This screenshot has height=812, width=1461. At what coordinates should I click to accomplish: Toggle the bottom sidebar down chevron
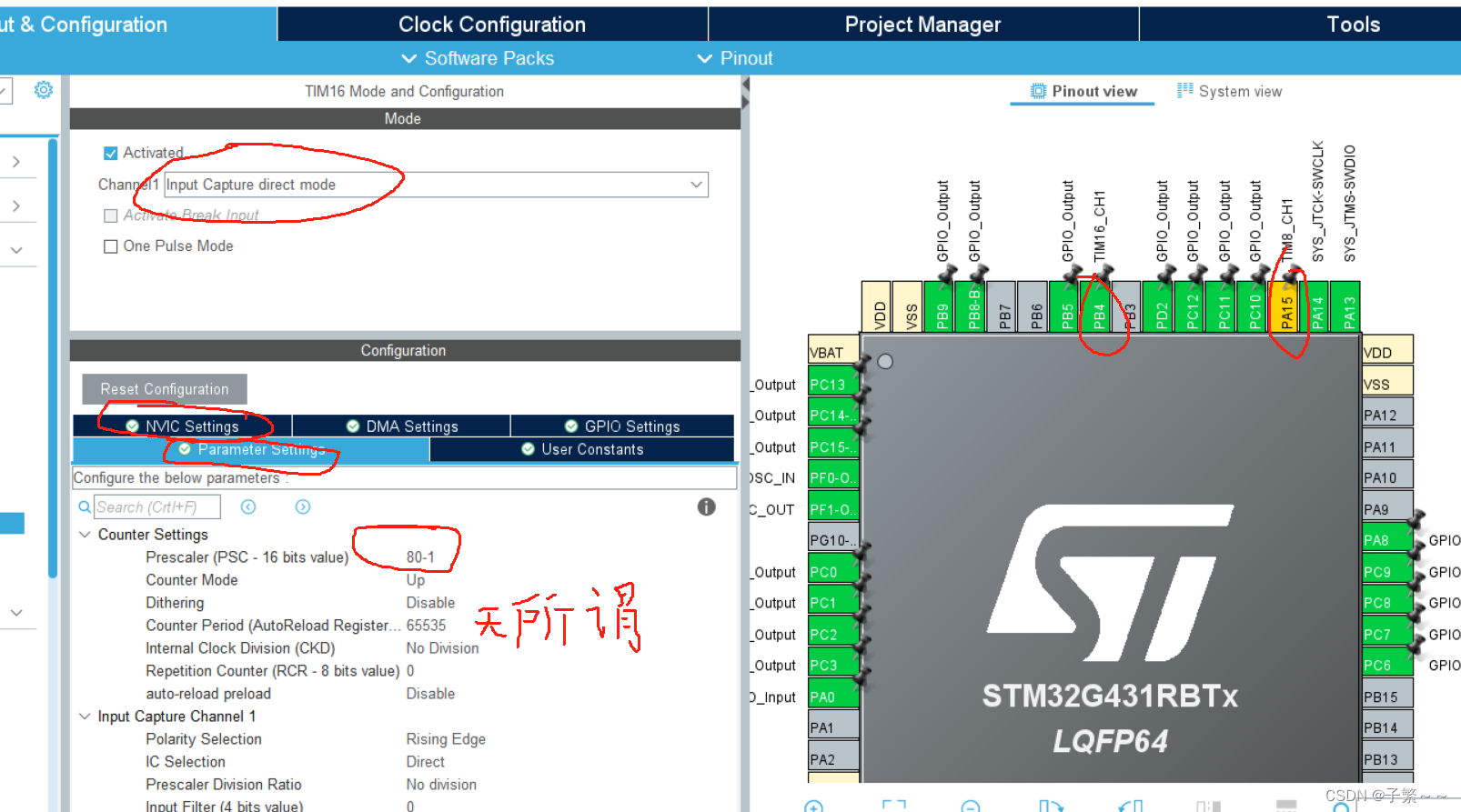[x=16, y=613]
